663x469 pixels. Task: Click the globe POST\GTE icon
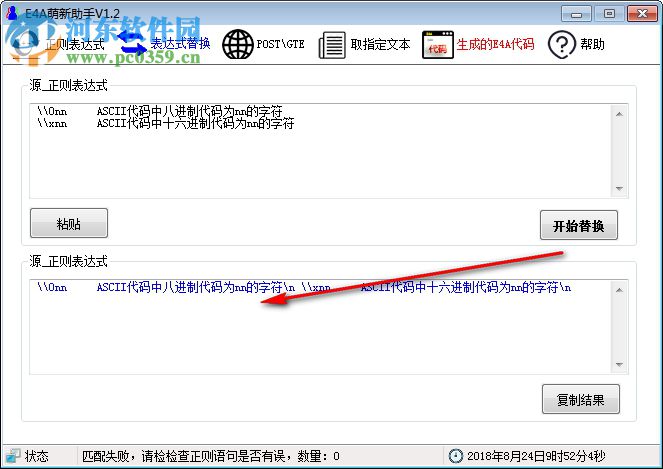point(238,44)
